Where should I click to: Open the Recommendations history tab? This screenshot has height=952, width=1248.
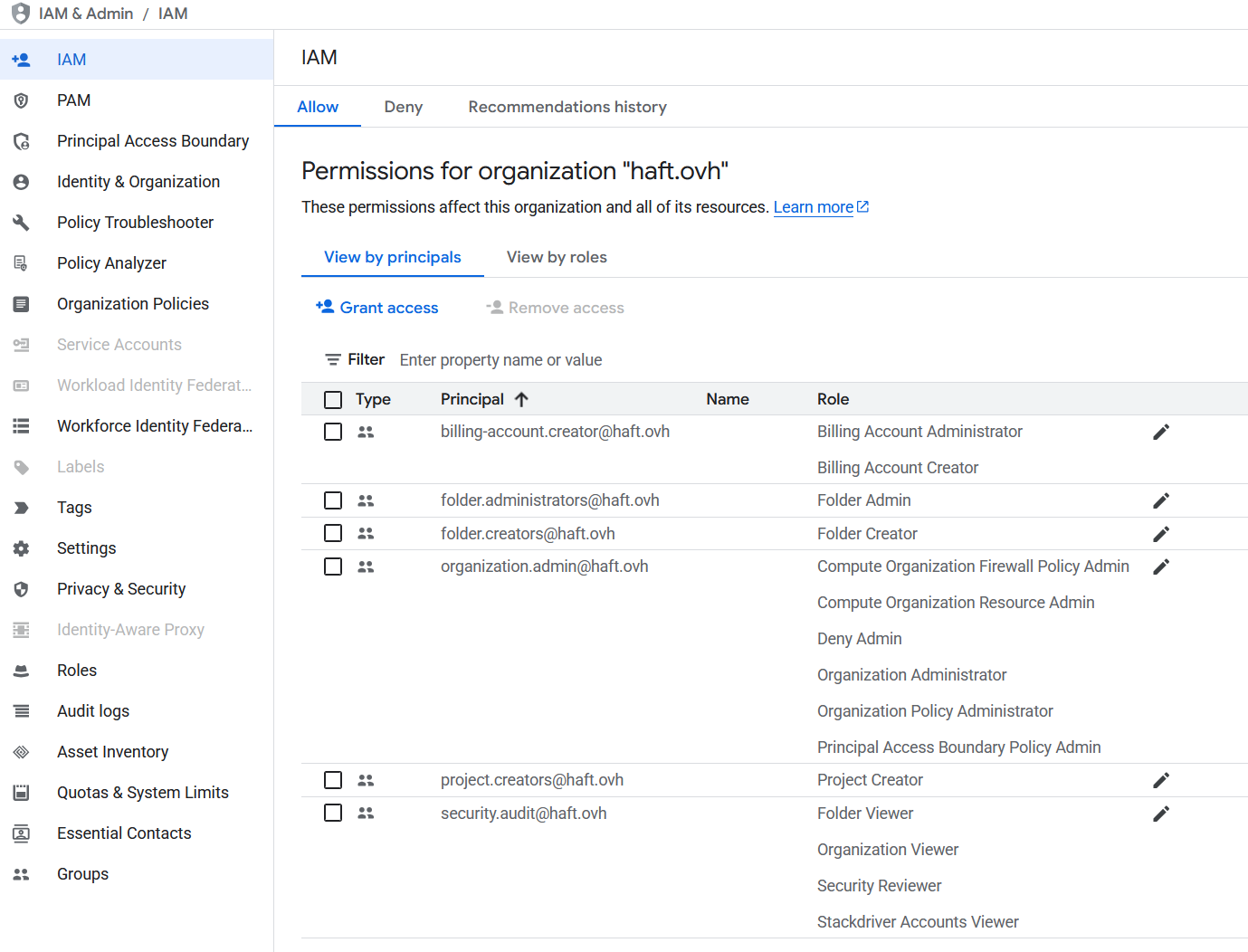tap(567, 107)
